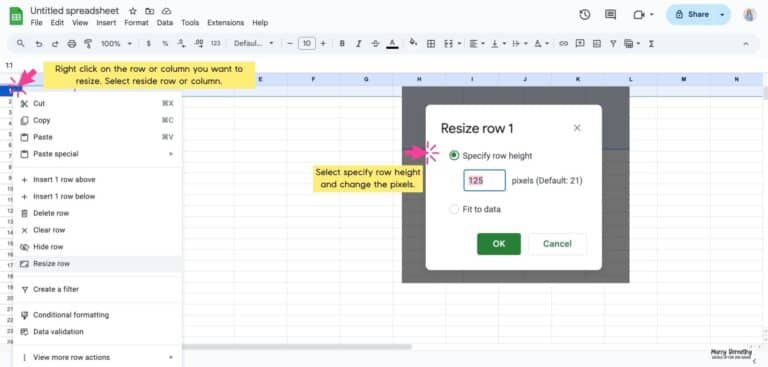Image resolution: width=768 pixels, height=367 pixels.
Task: Open the Google Sheets home icon
Action: pos(16,16)
